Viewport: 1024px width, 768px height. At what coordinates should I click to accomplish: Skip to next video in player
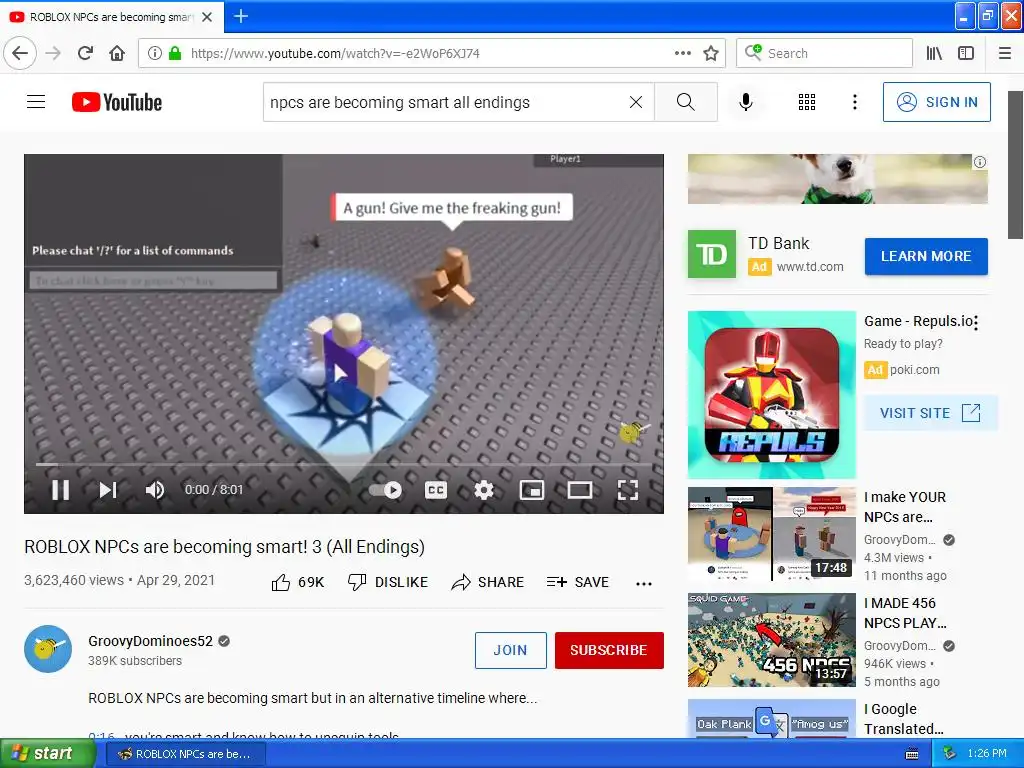[108, 490]
